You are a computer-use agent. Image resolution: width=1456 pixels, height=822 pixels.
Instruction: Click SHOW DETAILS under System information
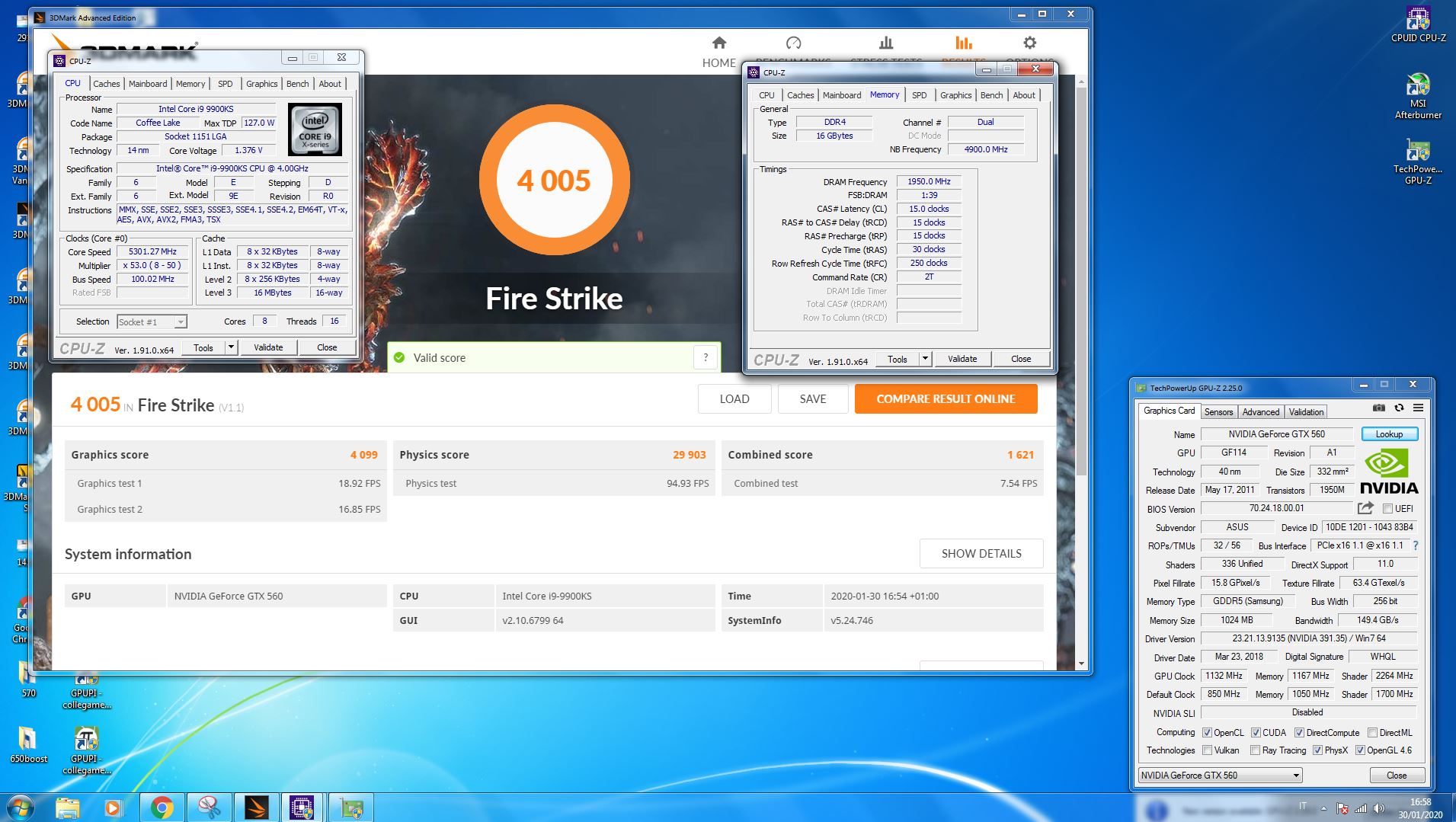[x=981, y=553]
